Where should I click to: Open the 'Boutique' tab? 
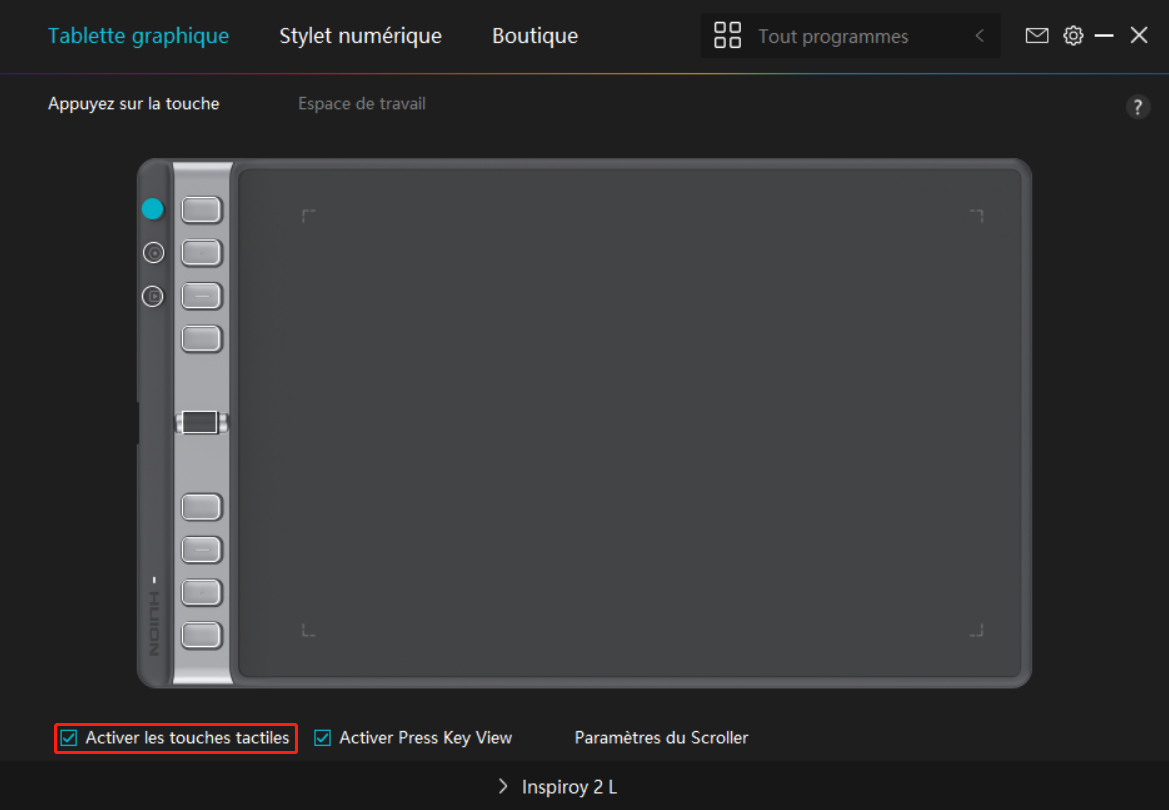534,36
